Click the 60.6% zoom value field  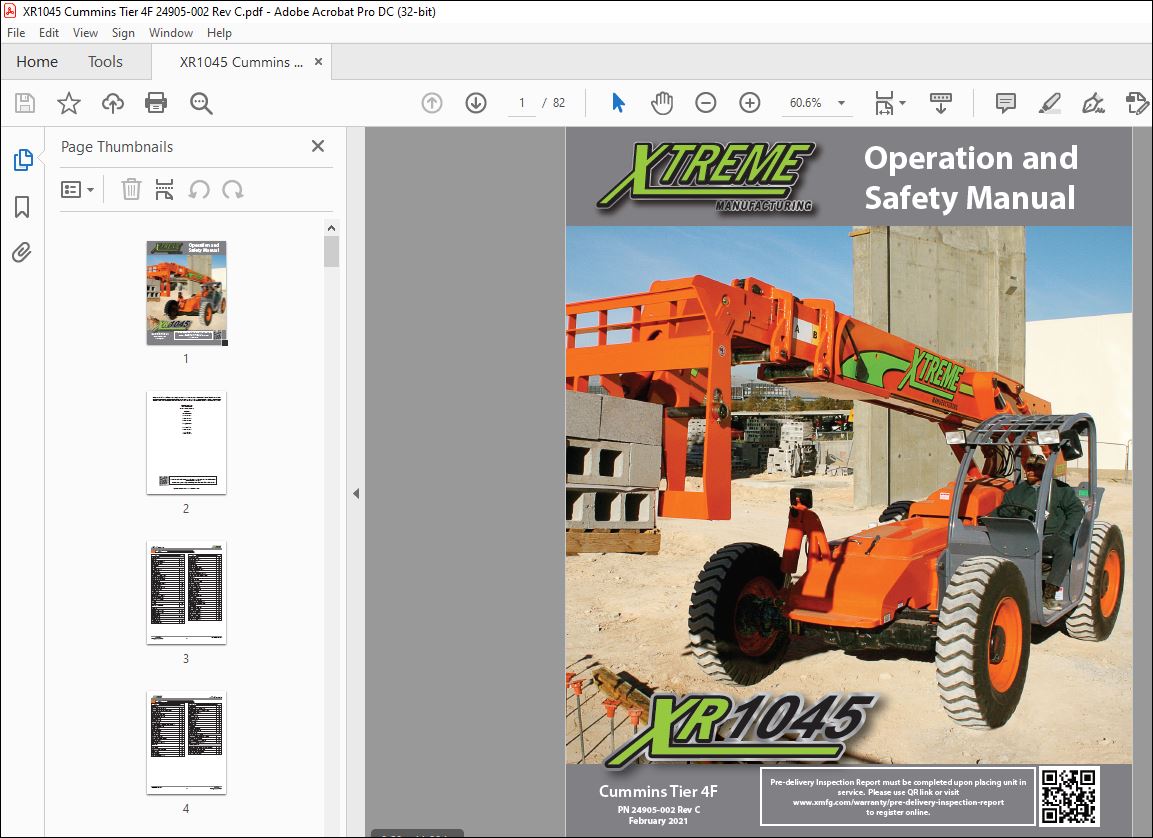(x=806, y=103)
